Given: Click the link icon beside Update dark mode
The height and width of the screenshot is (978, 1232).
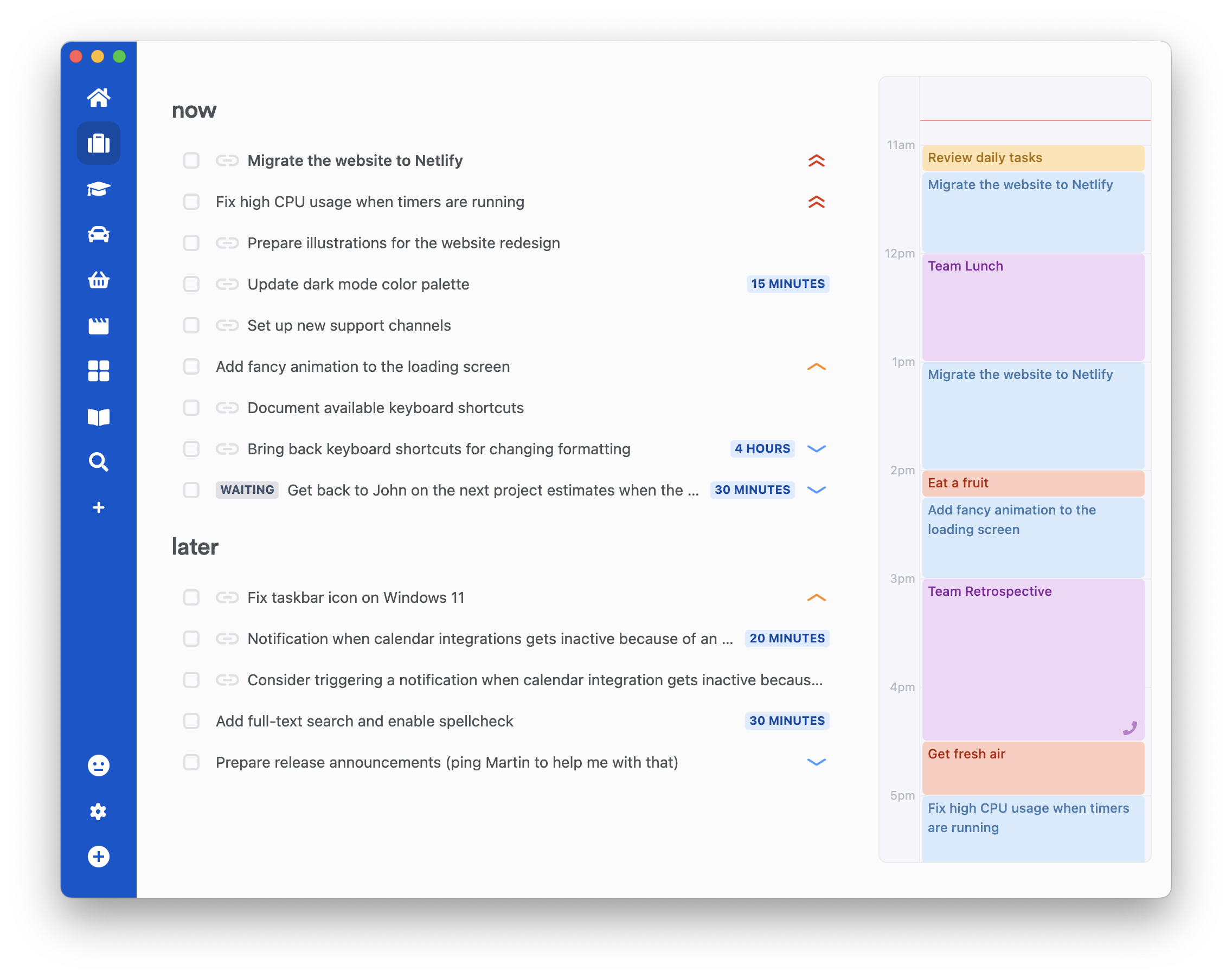Looking at the screenshot, I should pyautogui.click(x=227, y=284).
